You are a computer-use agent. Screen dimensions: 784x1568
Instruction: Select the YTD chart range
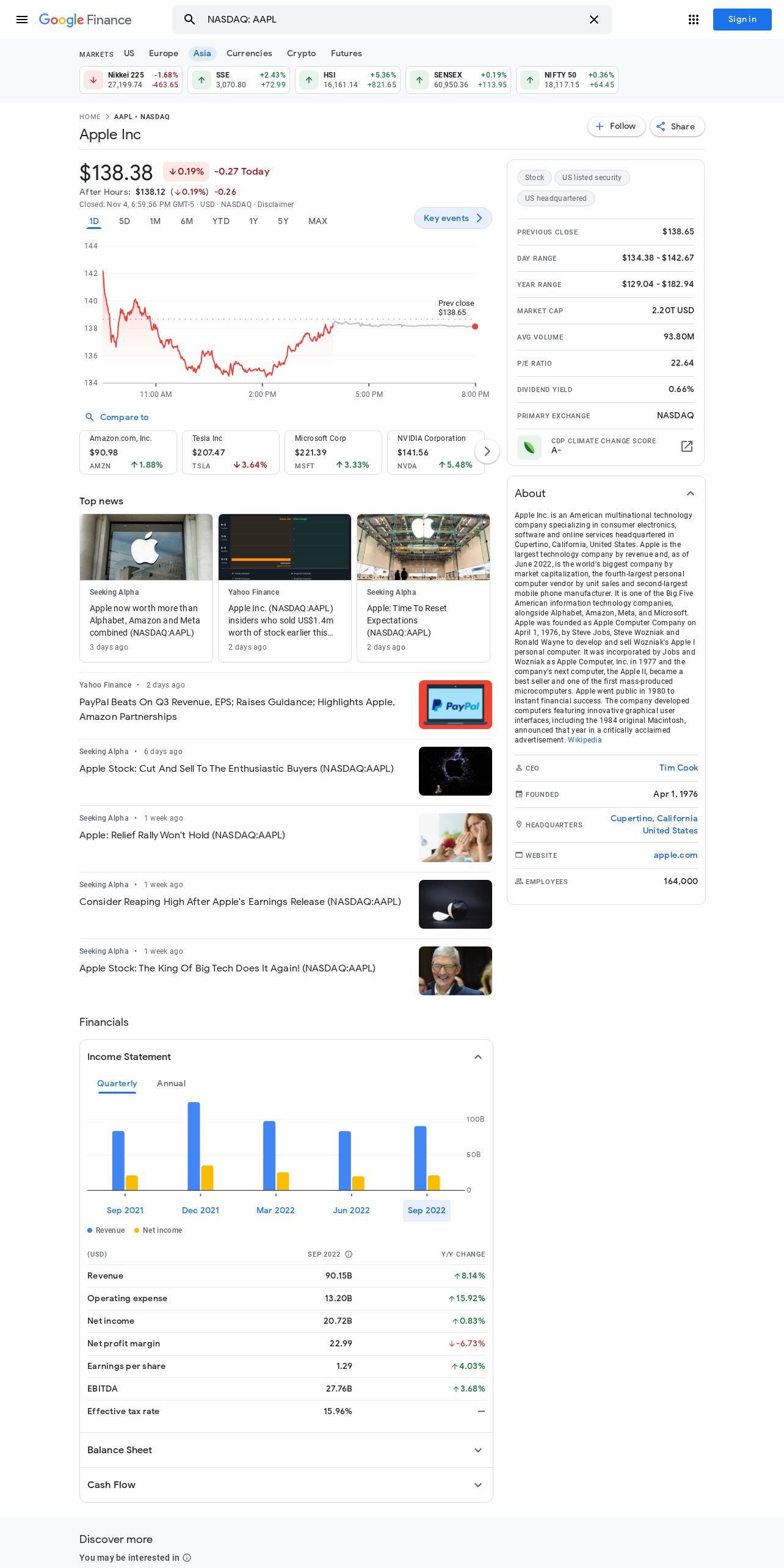point(221,221)
